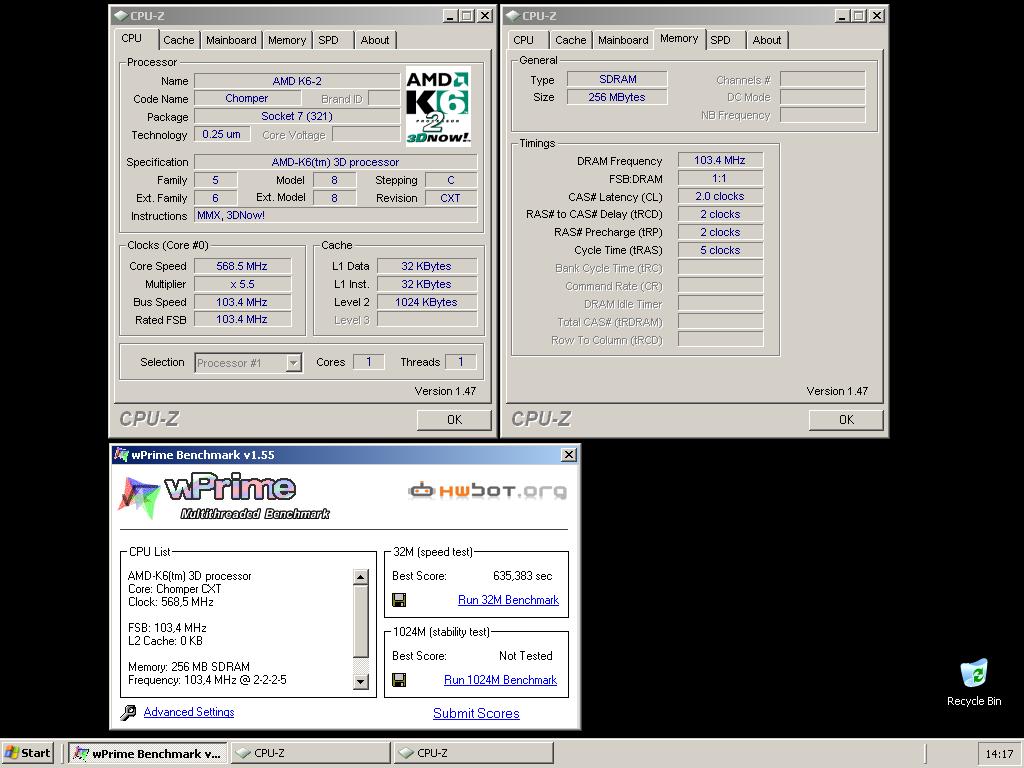Open Mainboard tab in right CPU-Z window
Viewport: 1024px width, 768px height.
(x=623, y=40)
